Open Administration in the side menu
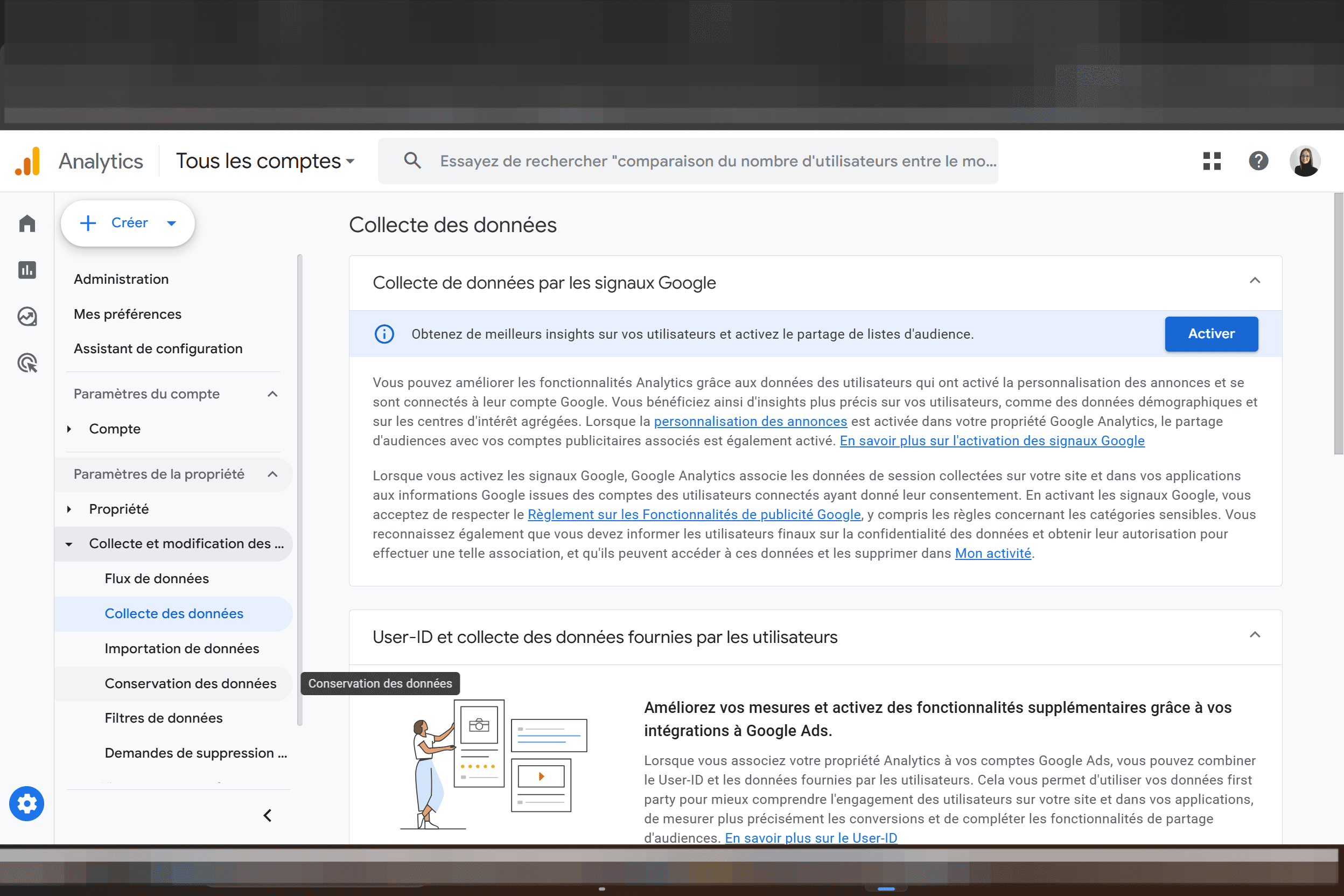This screenshot has width=1344, height=896. (x=121, y=279)
